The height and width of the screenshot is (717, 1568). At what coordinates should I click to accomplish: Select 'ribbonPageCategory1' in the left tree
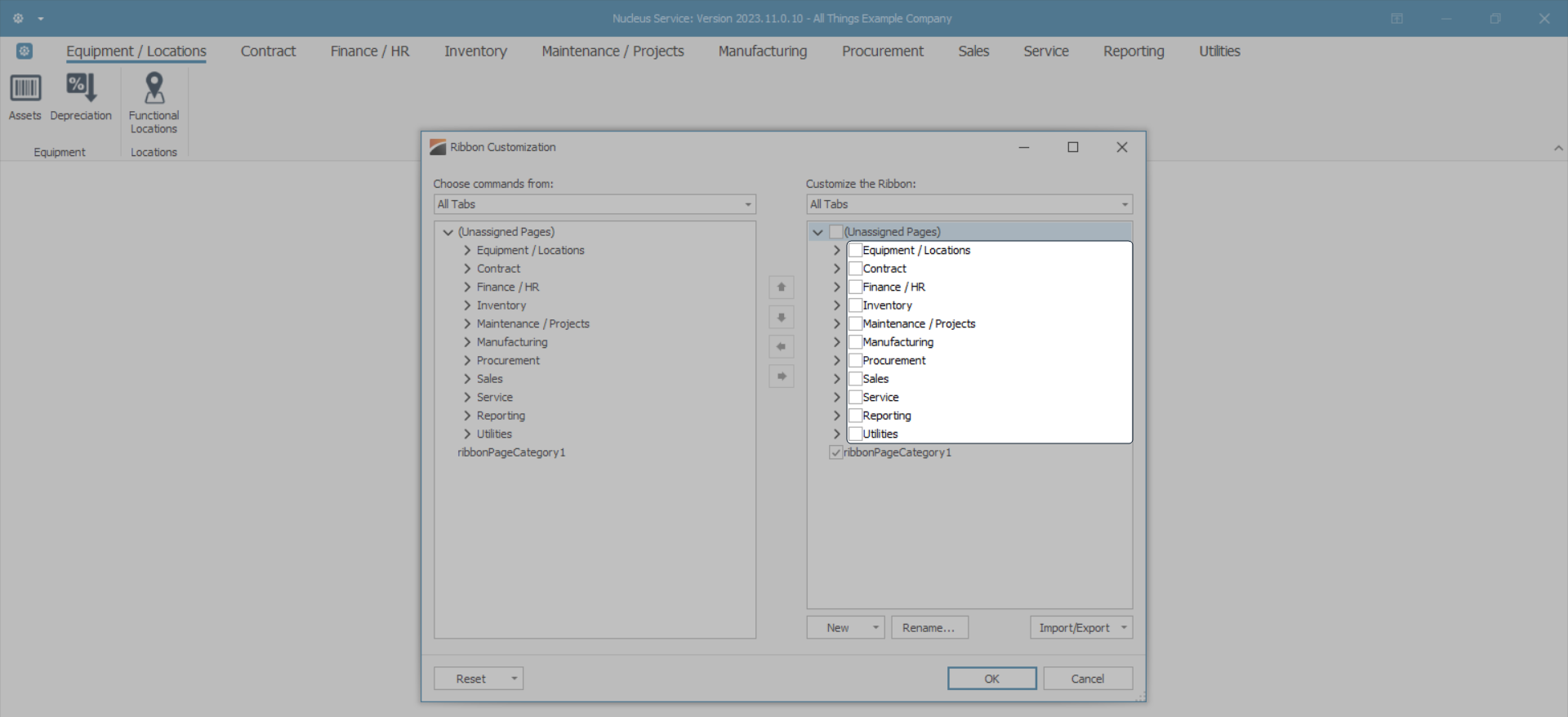tap(511, 452)
